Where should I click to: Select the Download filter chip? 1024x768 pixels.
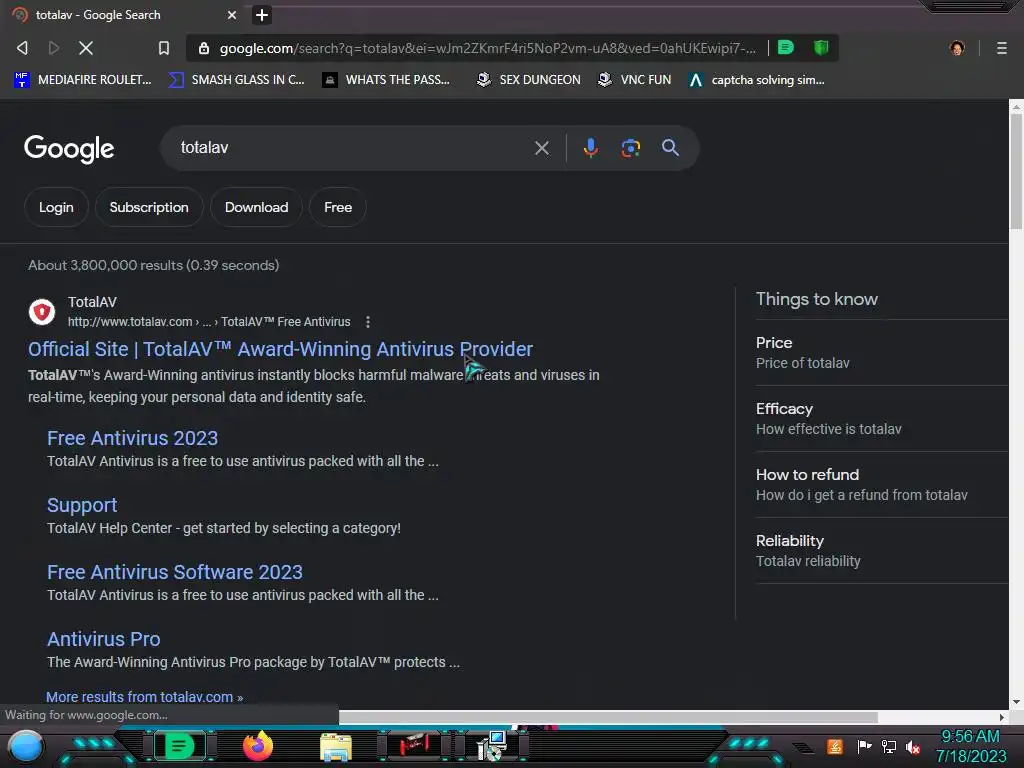coord(257,207)
